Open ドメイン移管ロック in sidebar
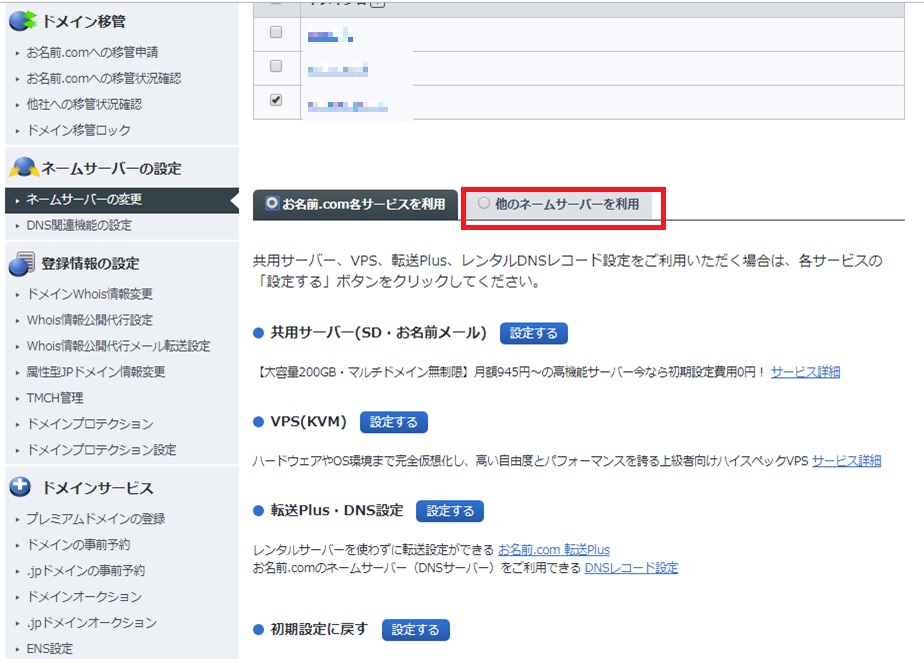Screen dimensions: 924x666 (x=78, y=130)
